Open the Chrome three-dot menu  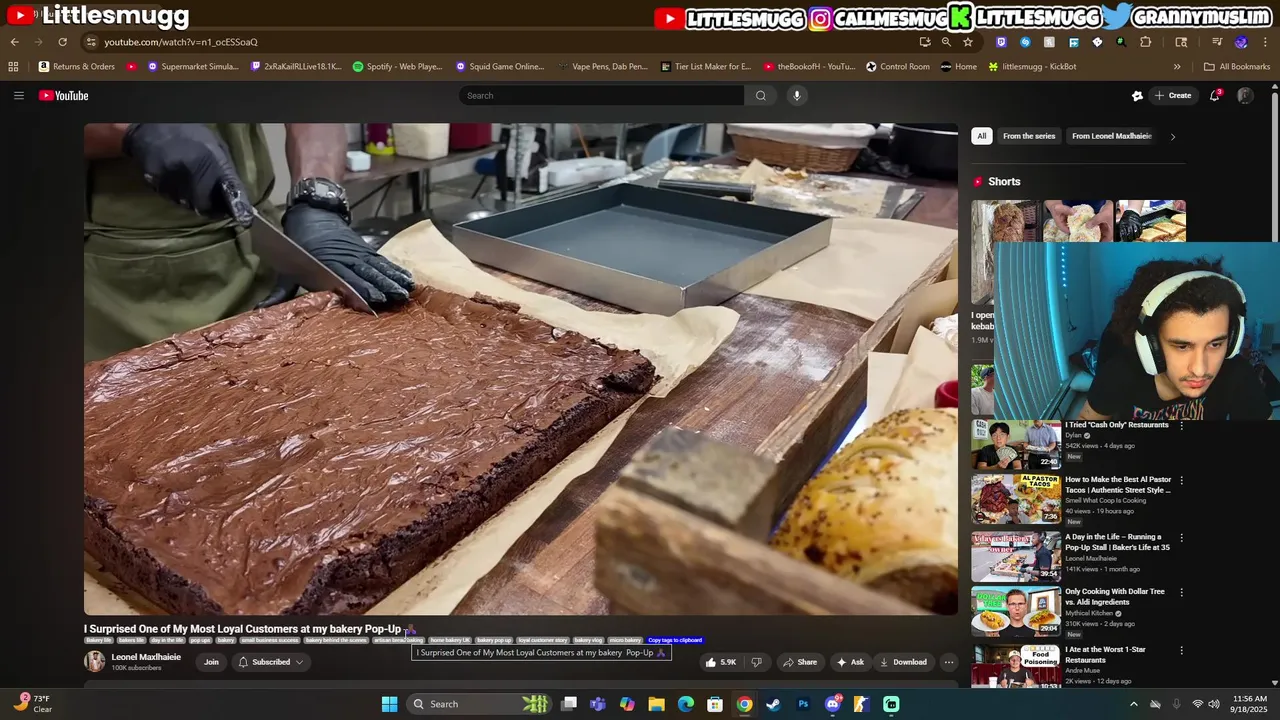pyautogui.click(x=1263, y=42)
